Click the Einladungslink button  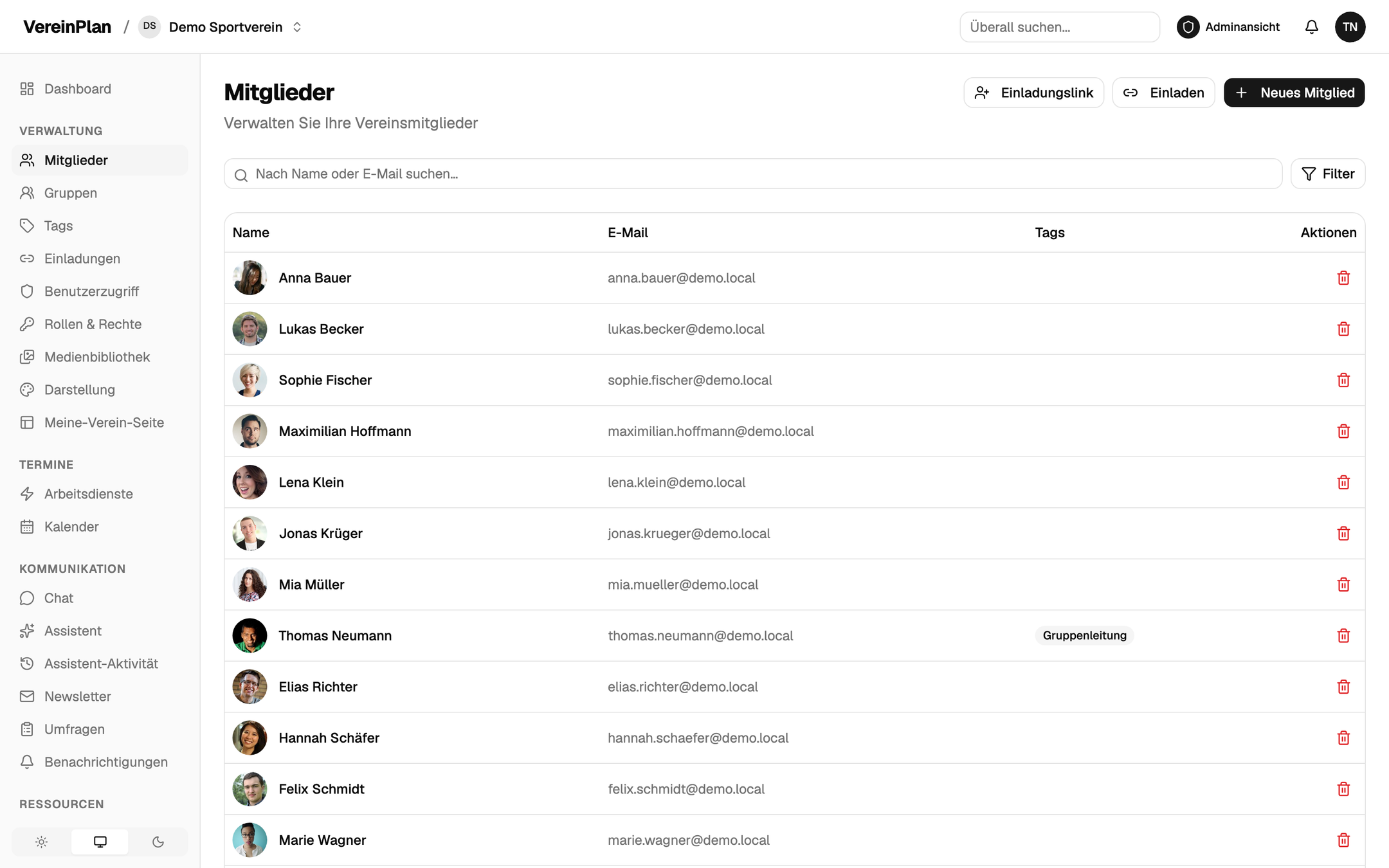(1033, 93)
